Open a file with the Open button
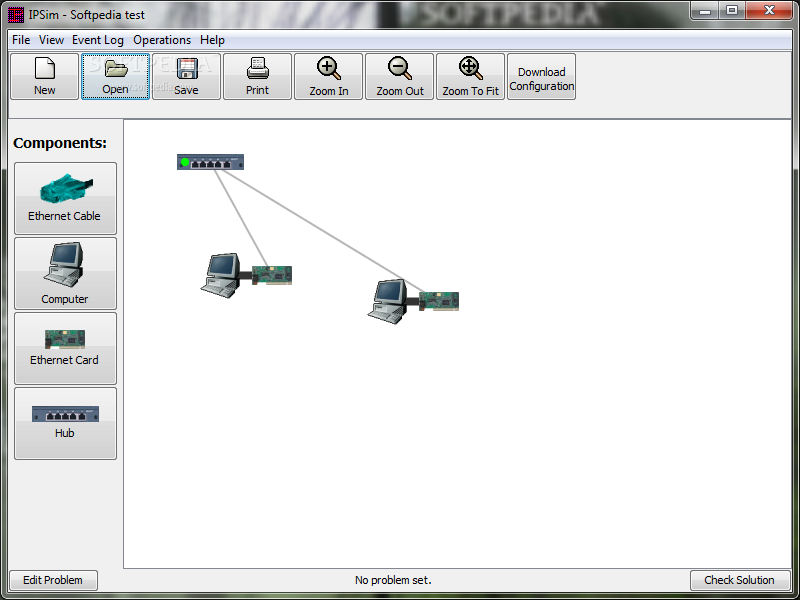The image size is (800, 600). click(115, 77)
